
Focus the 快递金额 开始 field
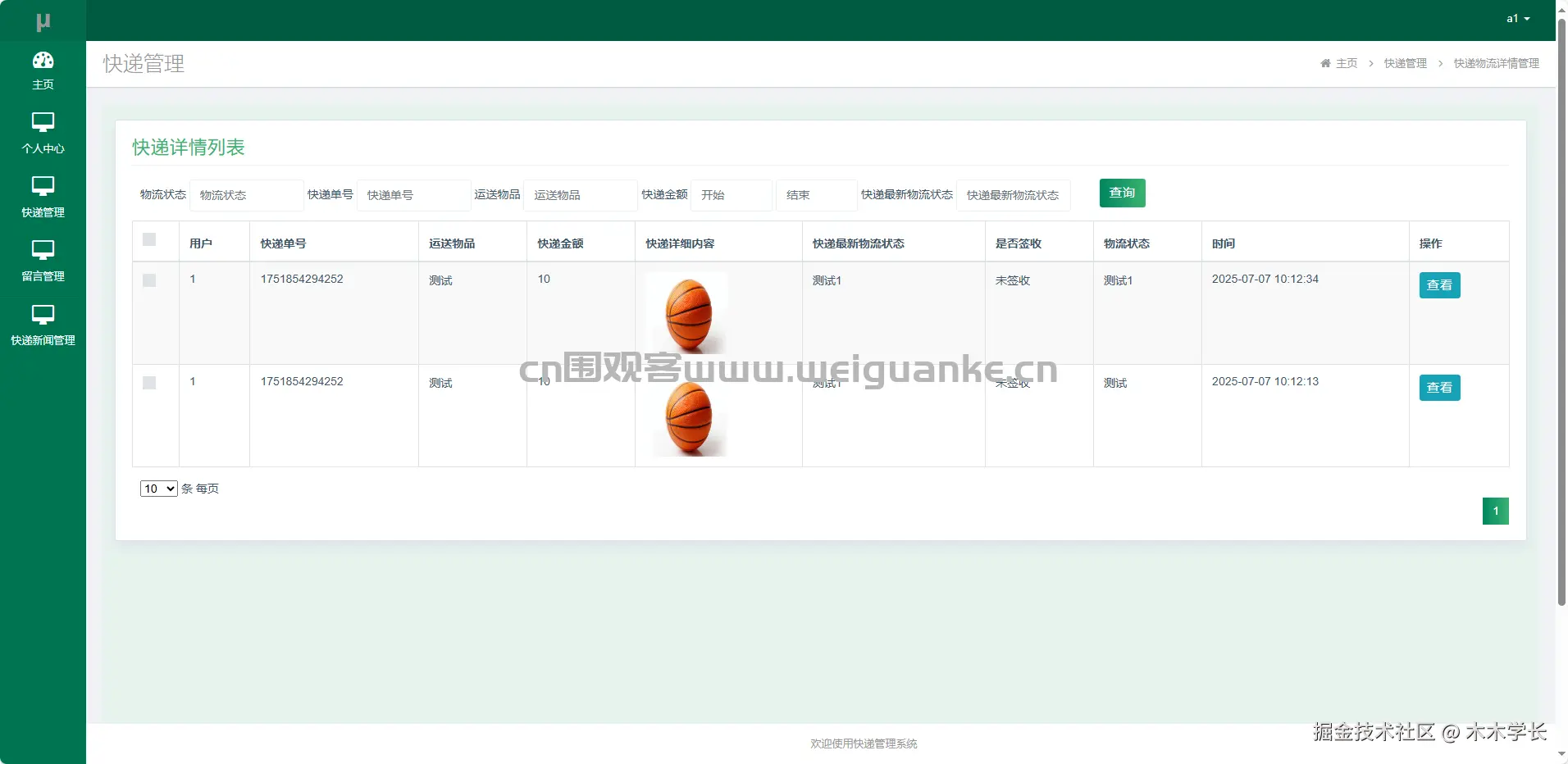732,195
